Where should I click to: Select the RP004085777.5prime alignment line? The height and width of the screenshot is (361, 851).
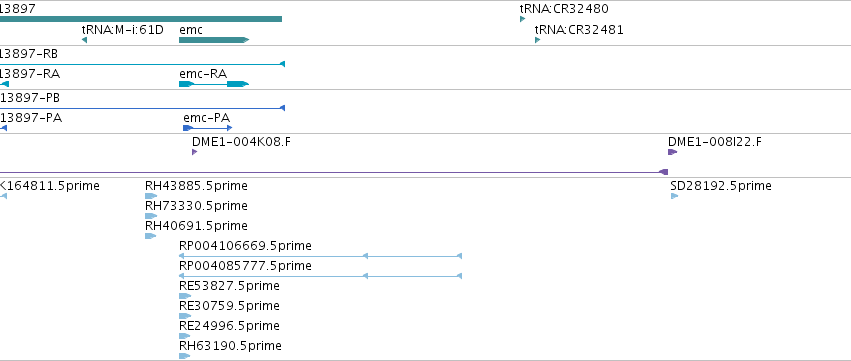click(320, 276)
